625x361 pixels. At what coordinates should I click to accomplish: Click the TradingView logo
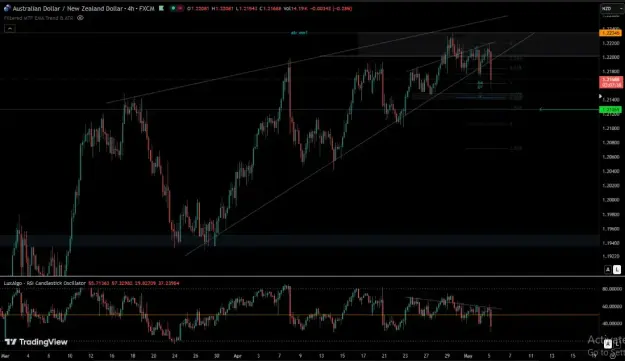[x=36, y=342]
